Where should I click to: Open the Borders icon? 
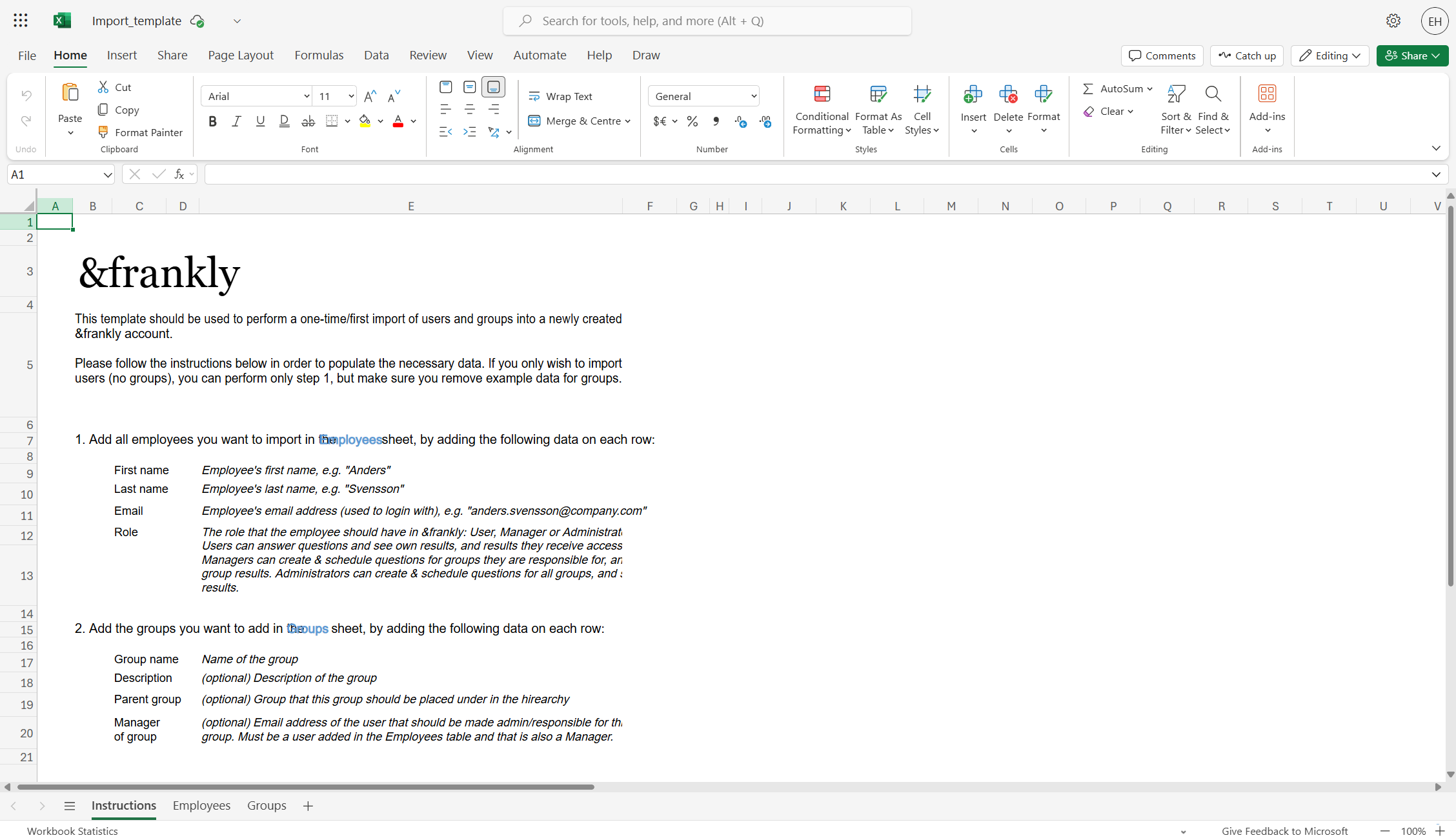[332, 121]
